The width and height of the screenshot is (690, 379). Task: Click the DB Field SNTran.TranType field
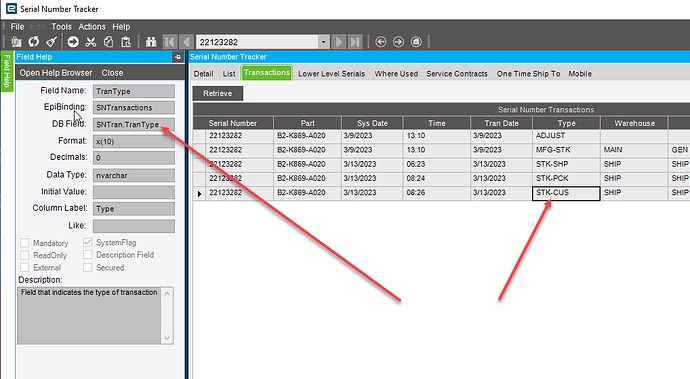[134, 125]
